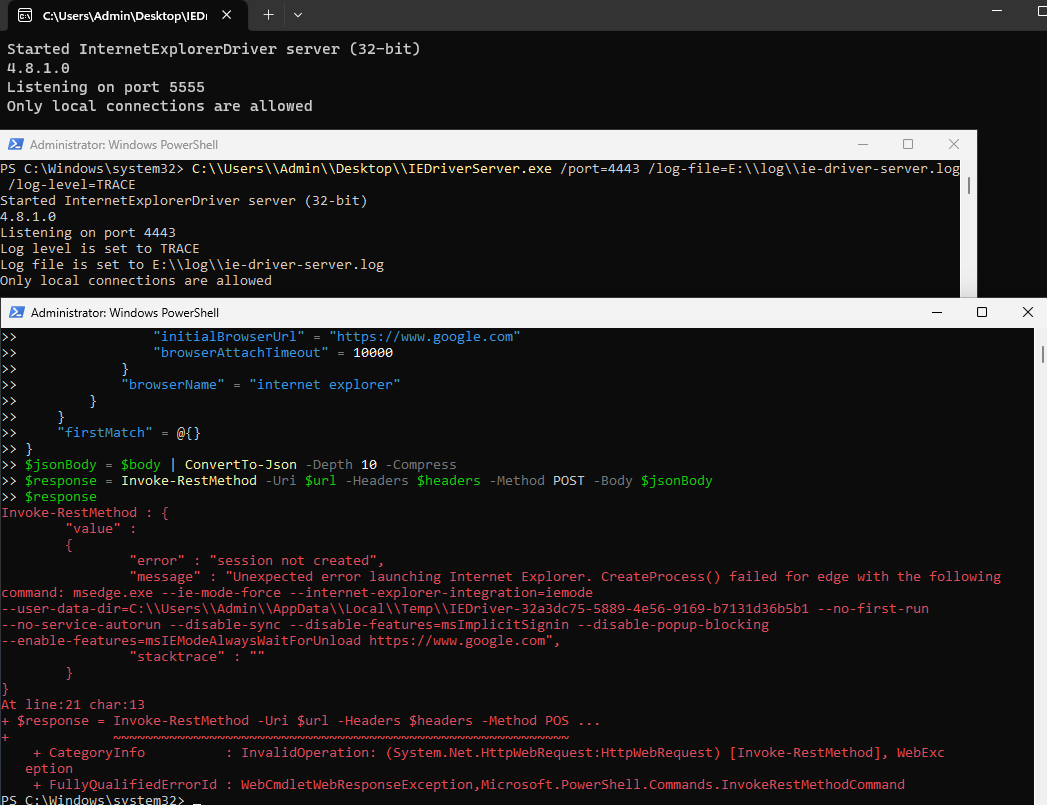The width and height of the screenshot is (1047, 805).
Task: Click the maximize square icon of the foreground PowerShell window
Action: (x=982, y=312)
